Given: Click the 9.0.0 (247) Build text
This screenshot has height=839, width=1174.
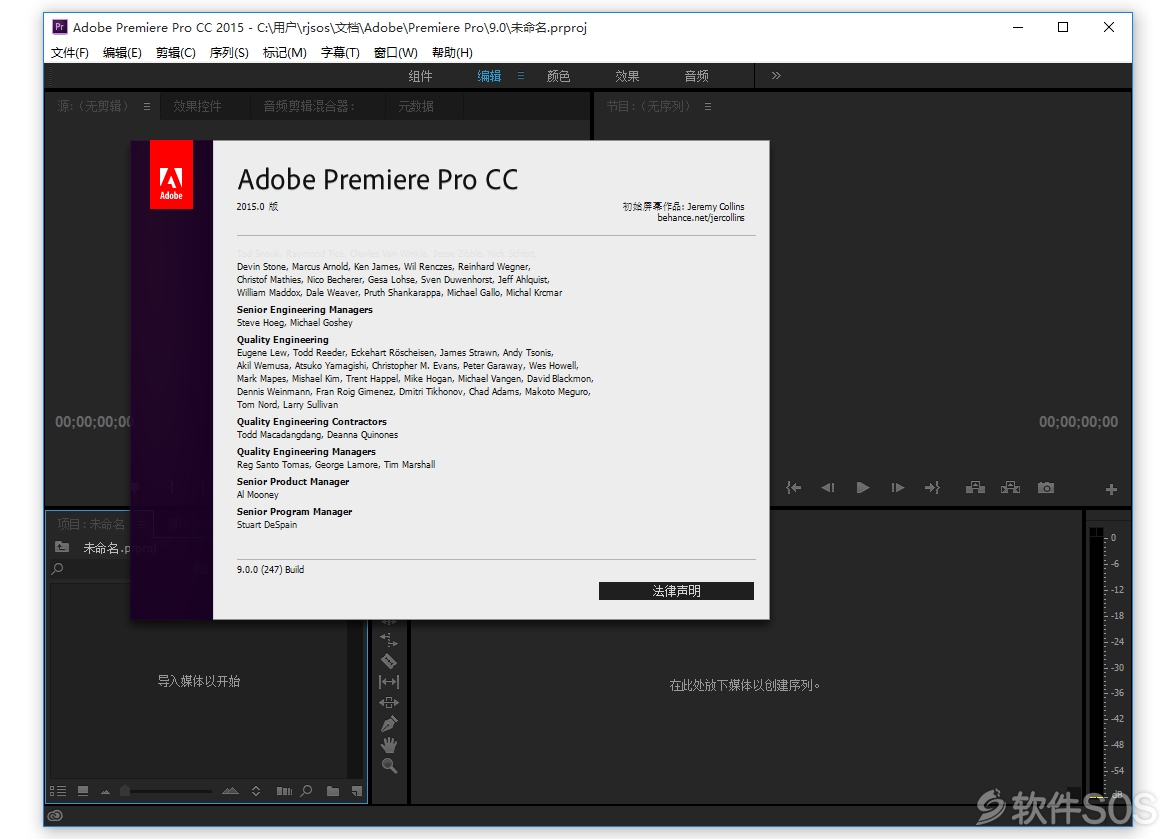Looking at the screenshot, I should click(x=270, y=570).
